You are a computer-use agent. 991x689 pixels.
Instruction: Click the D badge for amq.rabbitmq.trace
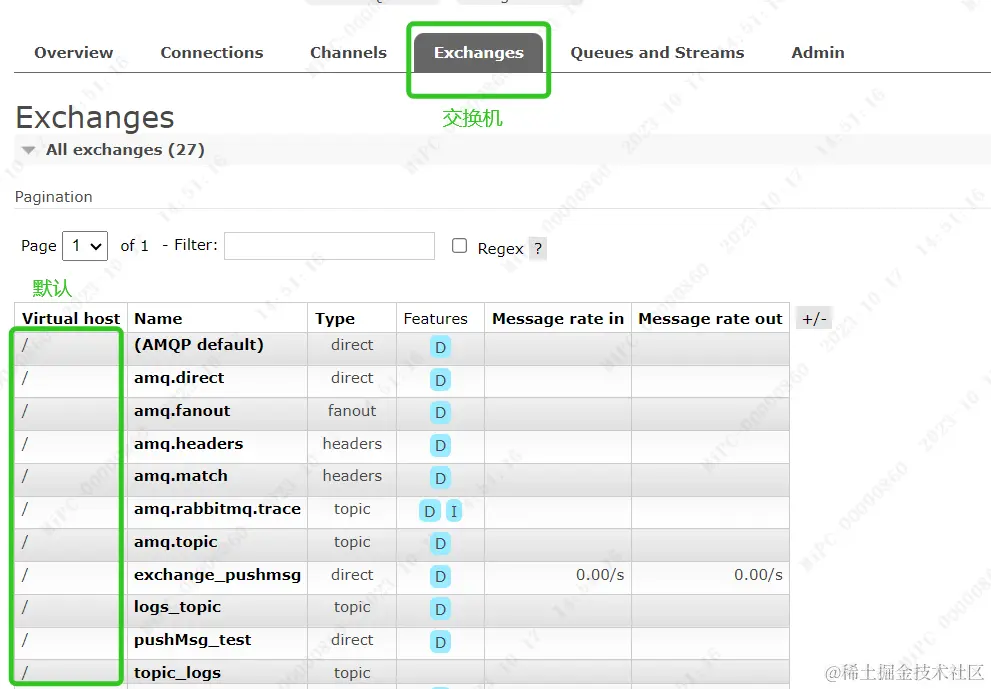430,511
